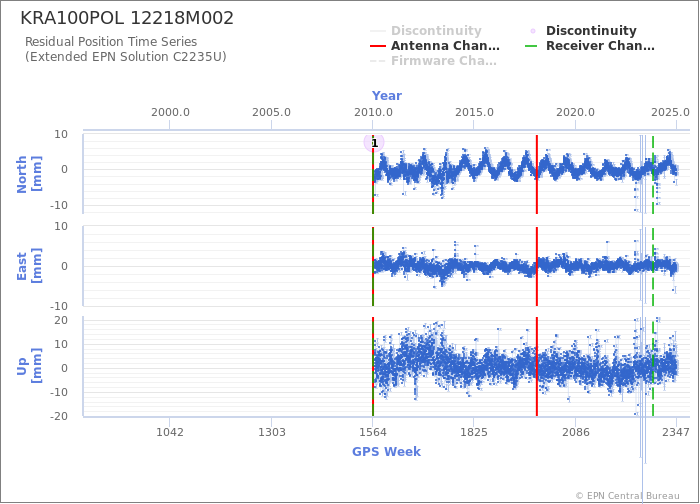
Task: Click the EPN Central Bureau credit
Action: (x=628, y=496)
